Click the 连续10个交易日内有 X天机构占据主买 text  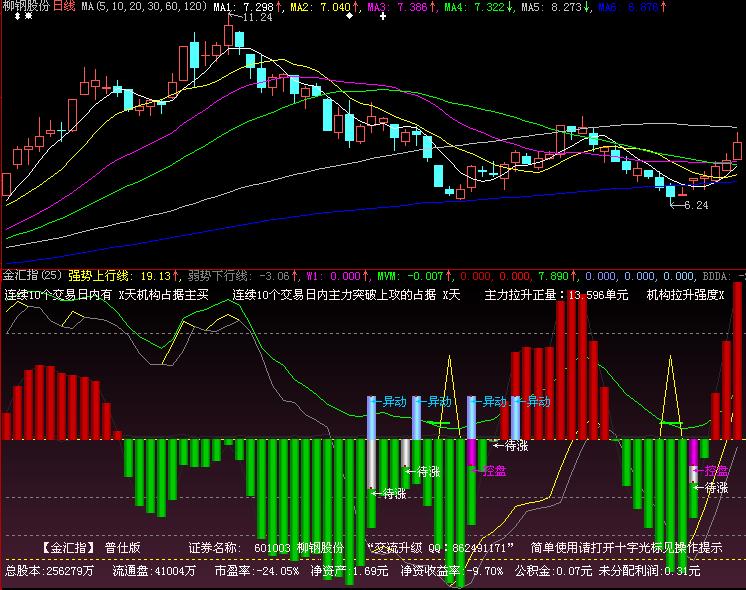107,295
